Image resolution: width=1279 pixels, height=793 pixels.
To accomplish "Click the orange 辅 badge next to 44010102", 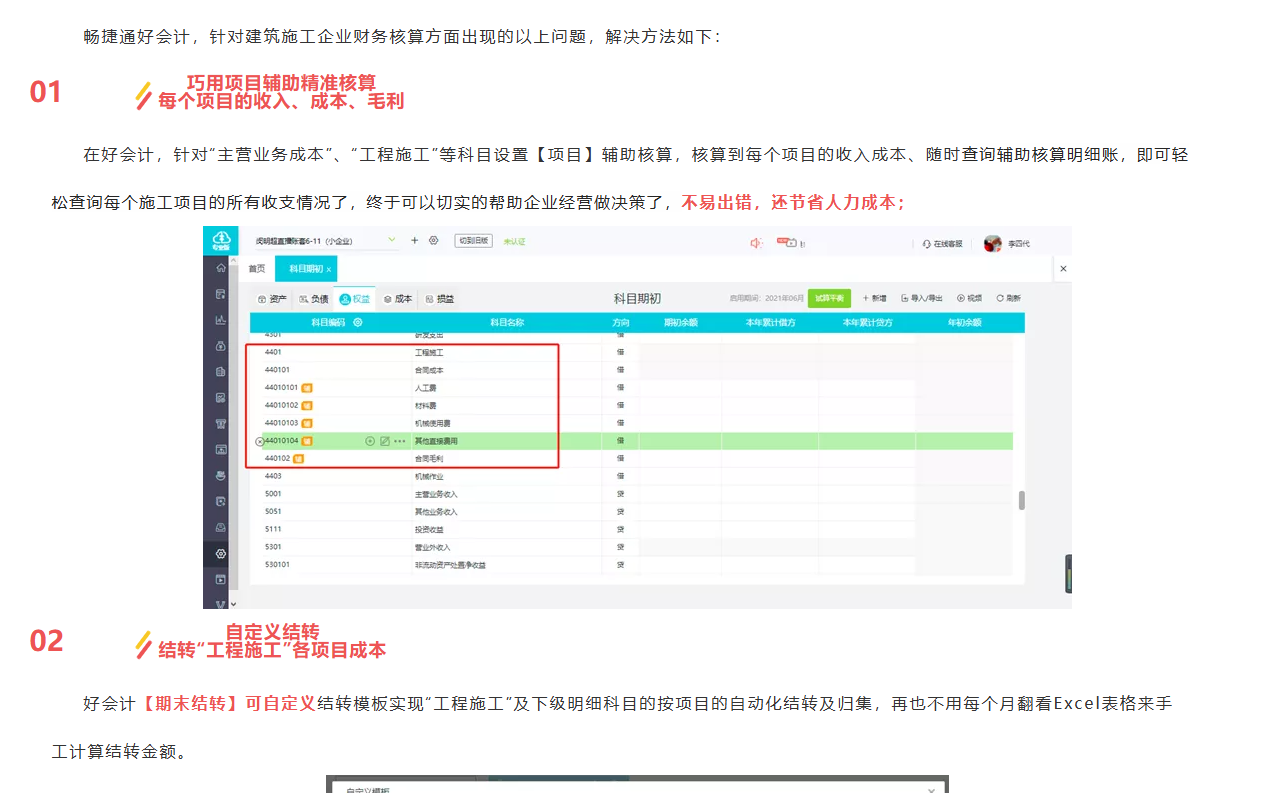I will pos(307,405).
